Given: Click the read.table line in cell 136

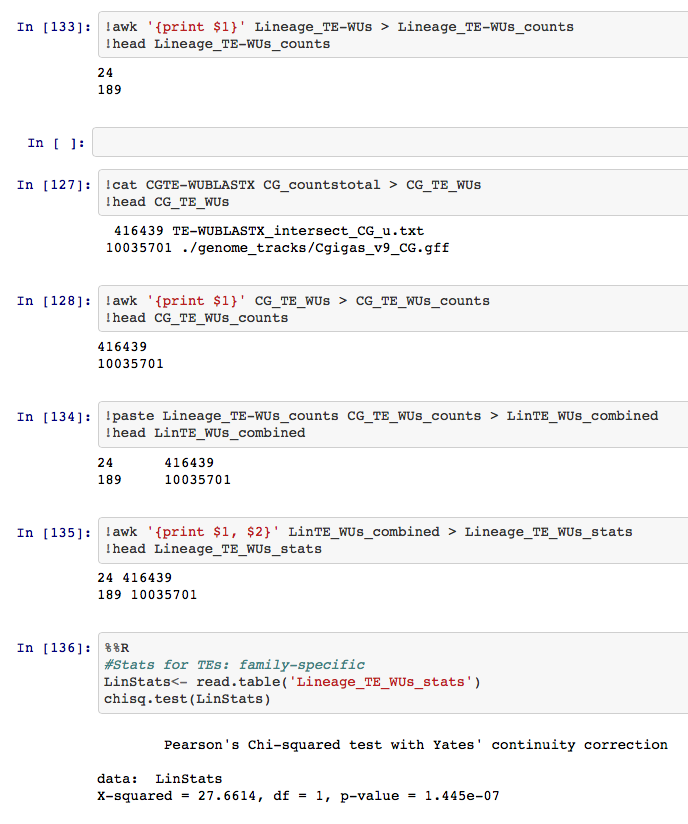Looking at the screenshot, I should (292, 682).
